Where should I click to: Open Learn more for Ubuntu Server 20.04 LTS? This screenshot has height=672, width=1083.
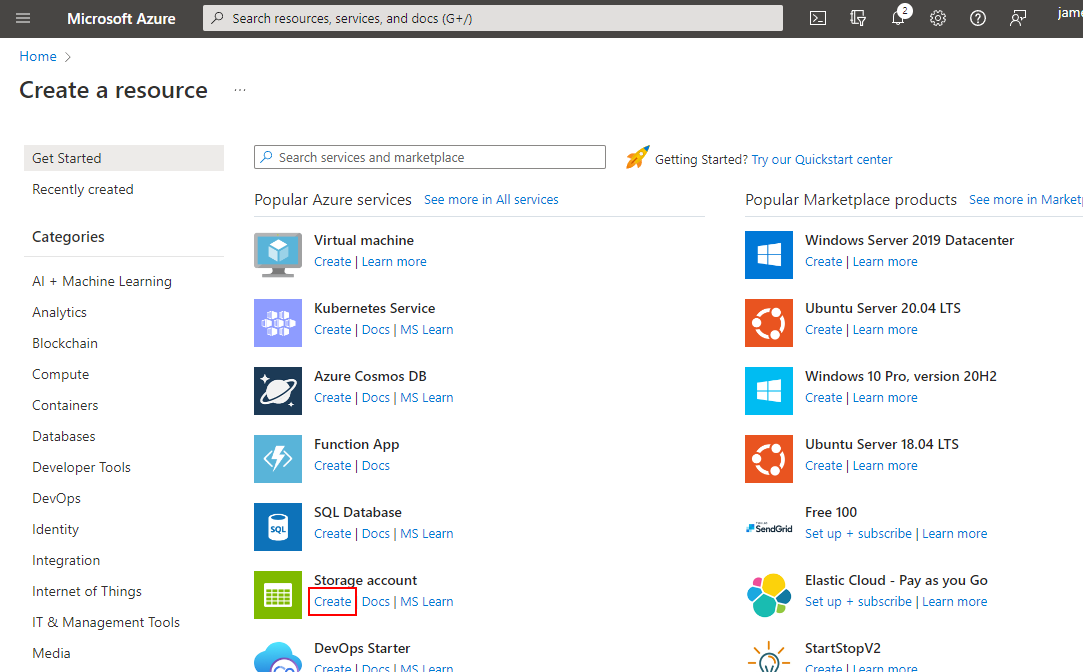coord(885,329)
